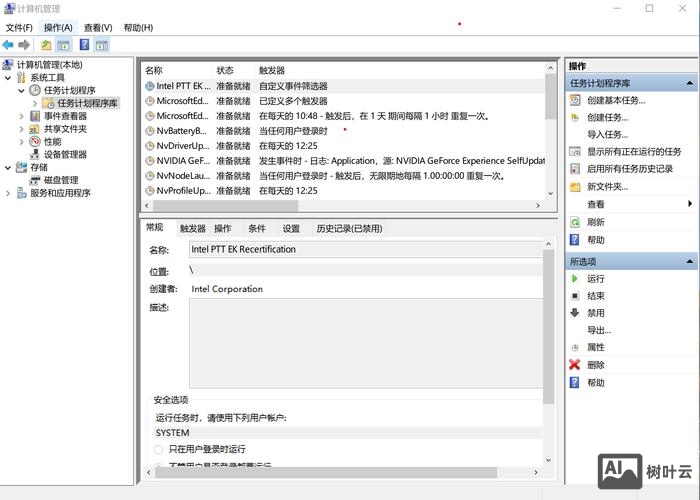Select the Intel PTT EK task row
Image resolution: width=700 pixels, height=500 pixels.
pyautogui.click(x=344, y=86)
